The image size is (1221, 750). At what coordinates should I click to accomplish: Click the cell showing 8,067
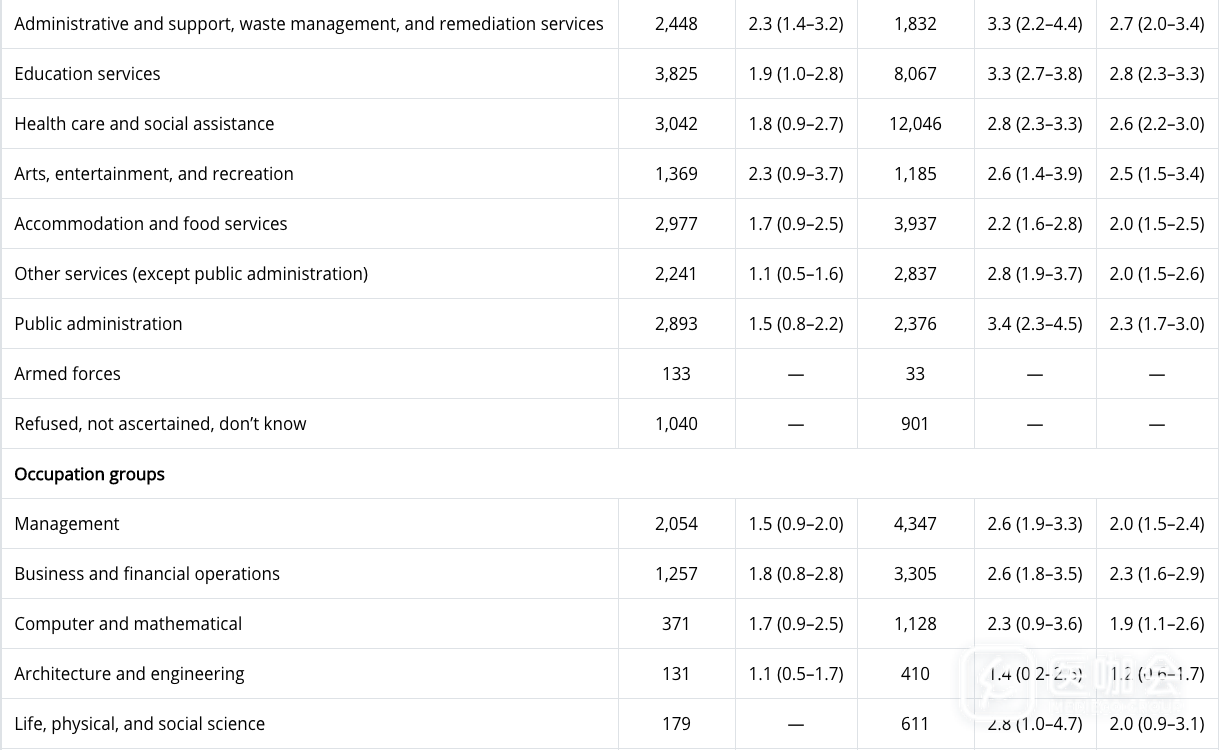(915, 74)
